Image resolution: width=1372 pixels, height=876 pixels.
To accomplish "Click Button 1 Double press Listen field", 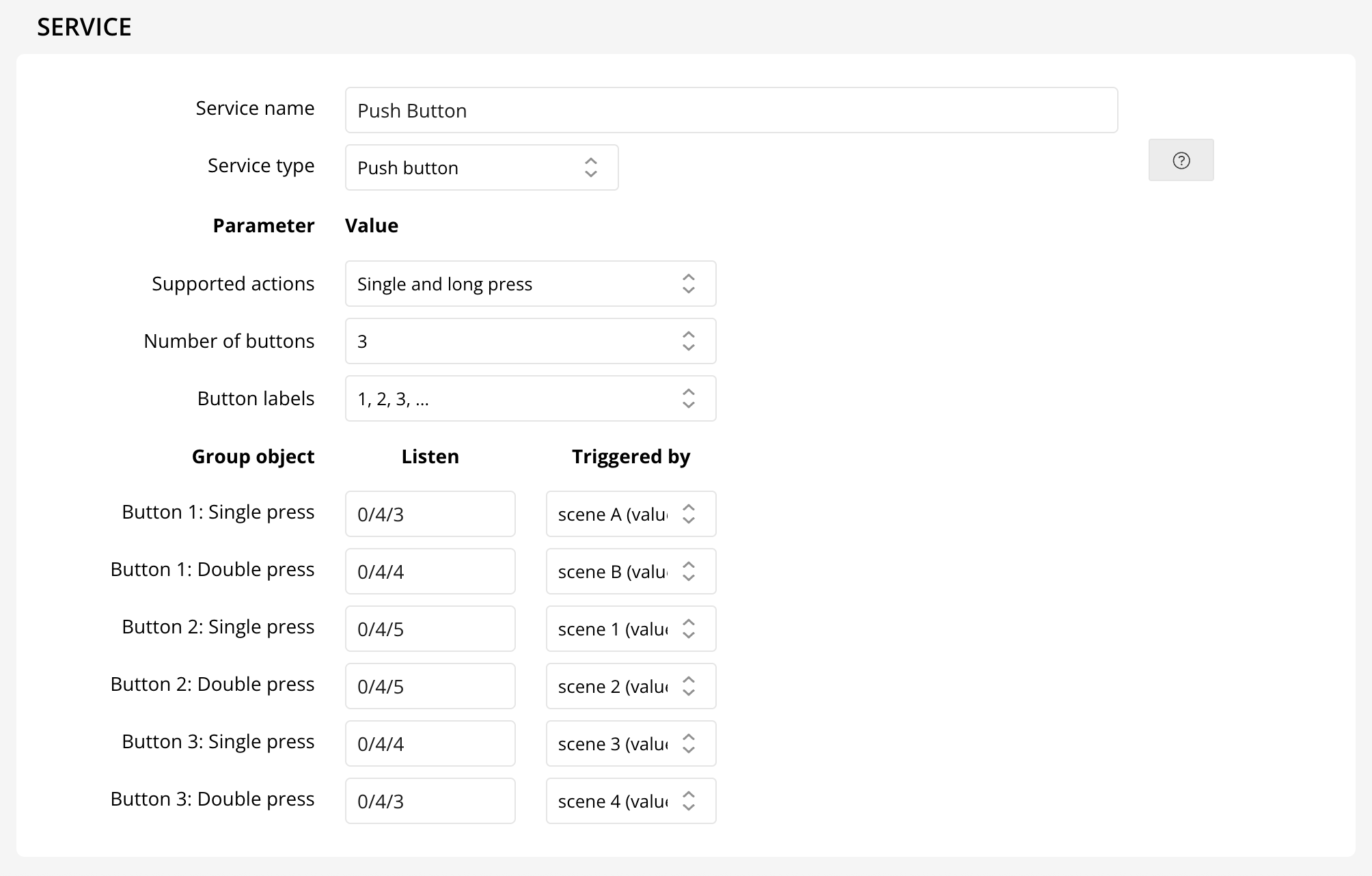I will pyautogui.click(x=430, y=571).
